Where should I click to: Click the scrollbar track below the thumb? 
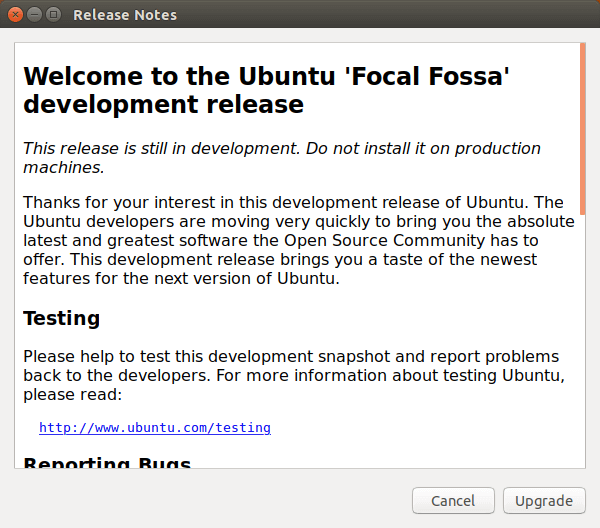point(582,350)
